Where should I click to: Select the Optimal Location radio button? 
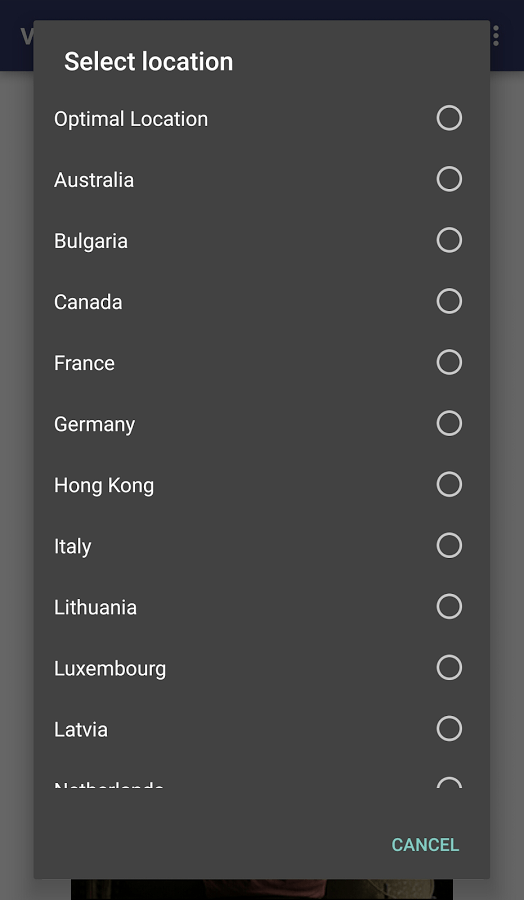tap(449, 118)
